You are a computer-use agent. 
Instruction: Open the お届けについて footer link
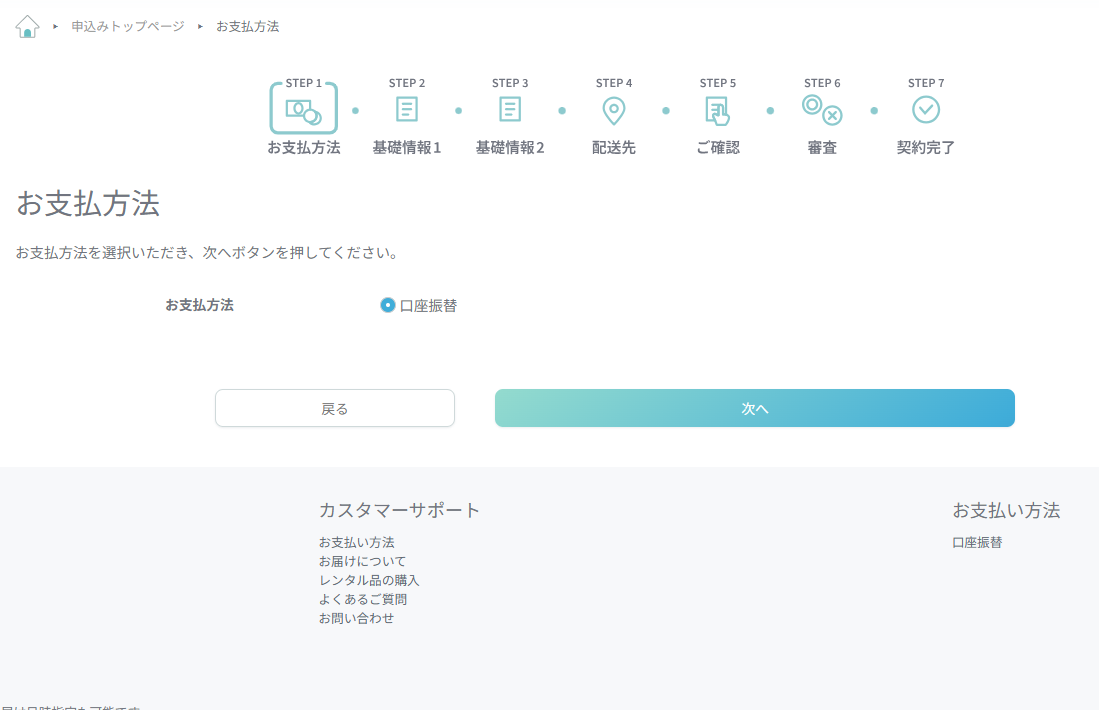(362, 560)
